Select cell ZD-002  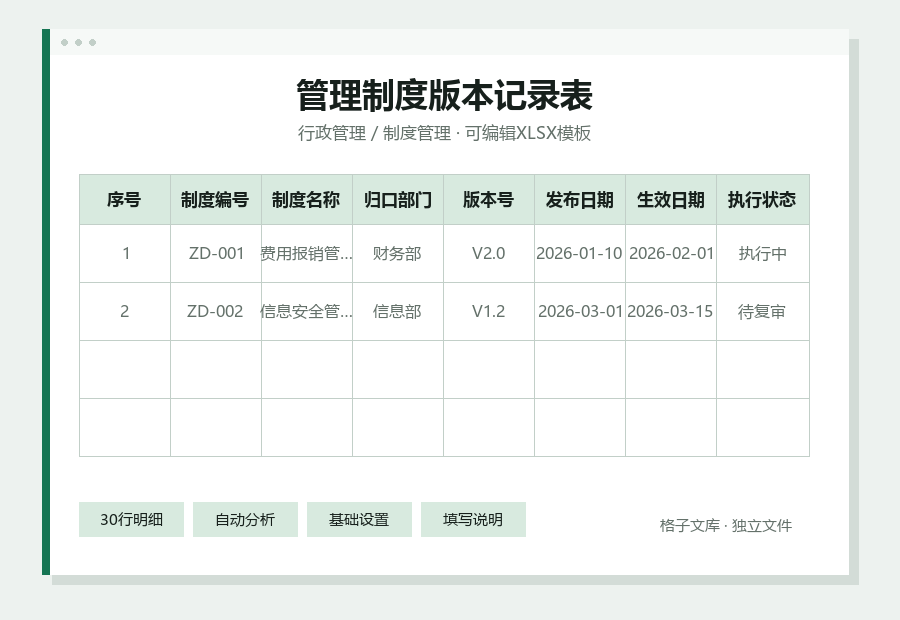click(x=216, y=311)
